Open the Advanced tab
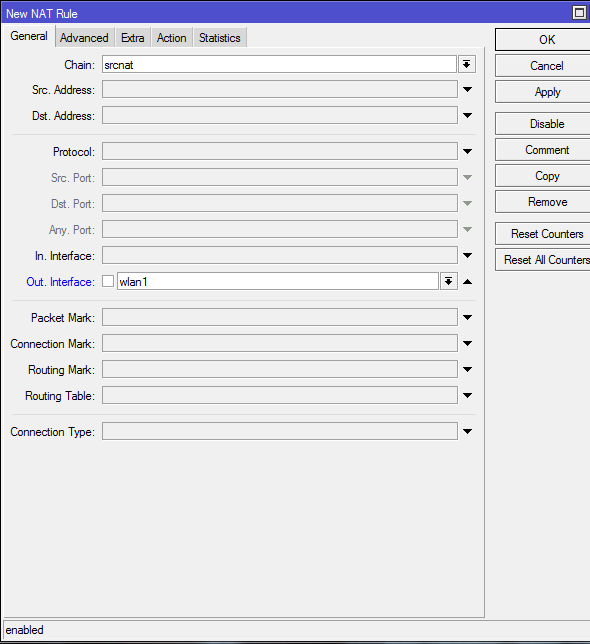The image size is (590, 644). point(84,38)
